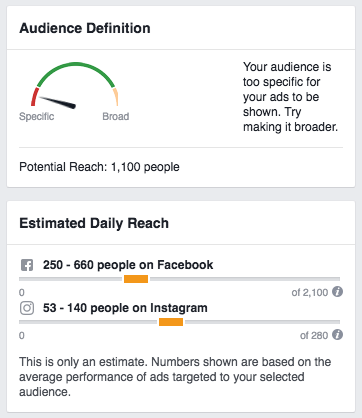The width and height of the screenshot is (362, 418).
Task: Click the green arc of audience gauge
Action: [x=76, y=71]
